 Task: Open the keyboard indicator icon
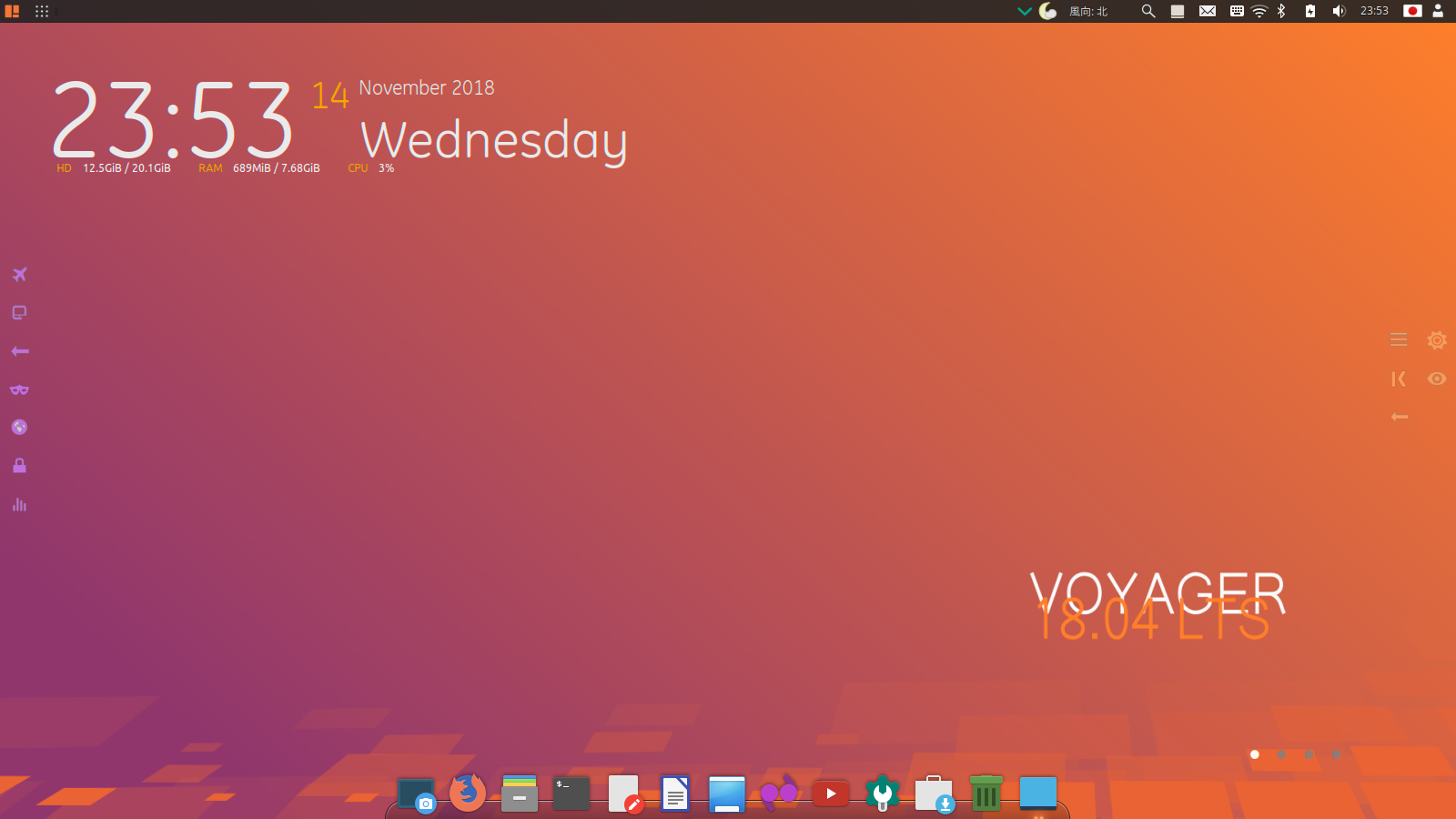(x=1237, y=11)
